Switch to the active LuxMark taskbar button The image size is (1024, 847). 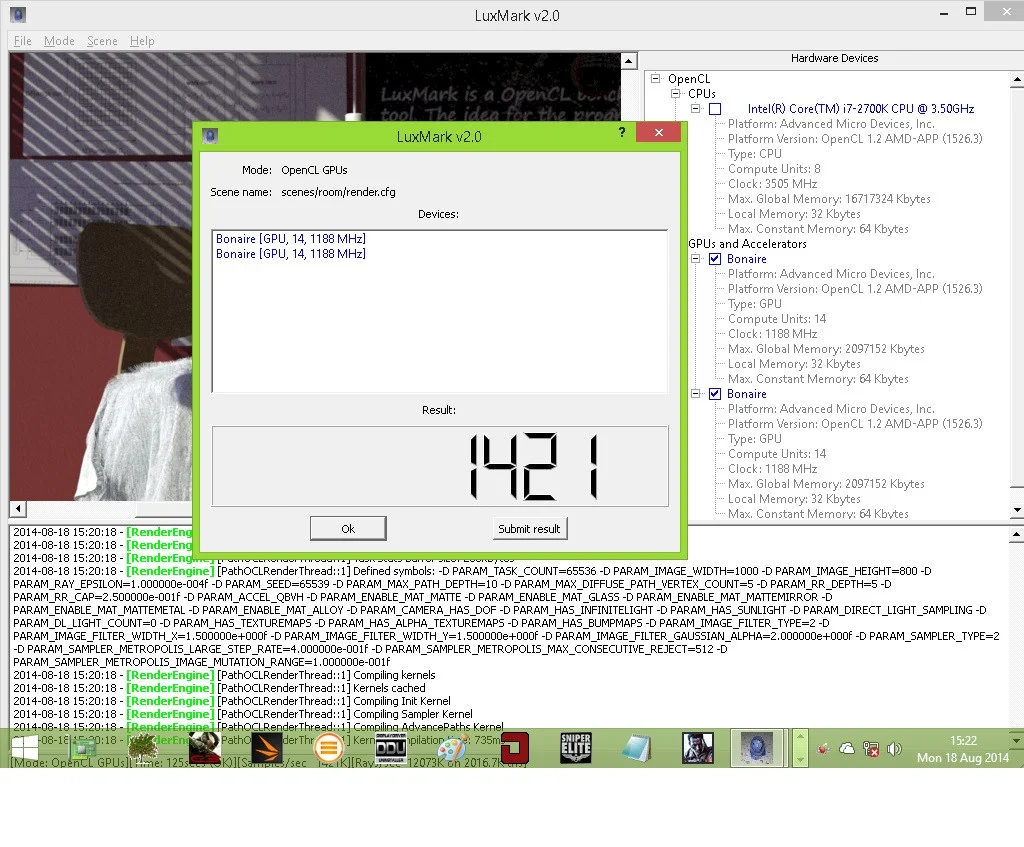[757, 748]
